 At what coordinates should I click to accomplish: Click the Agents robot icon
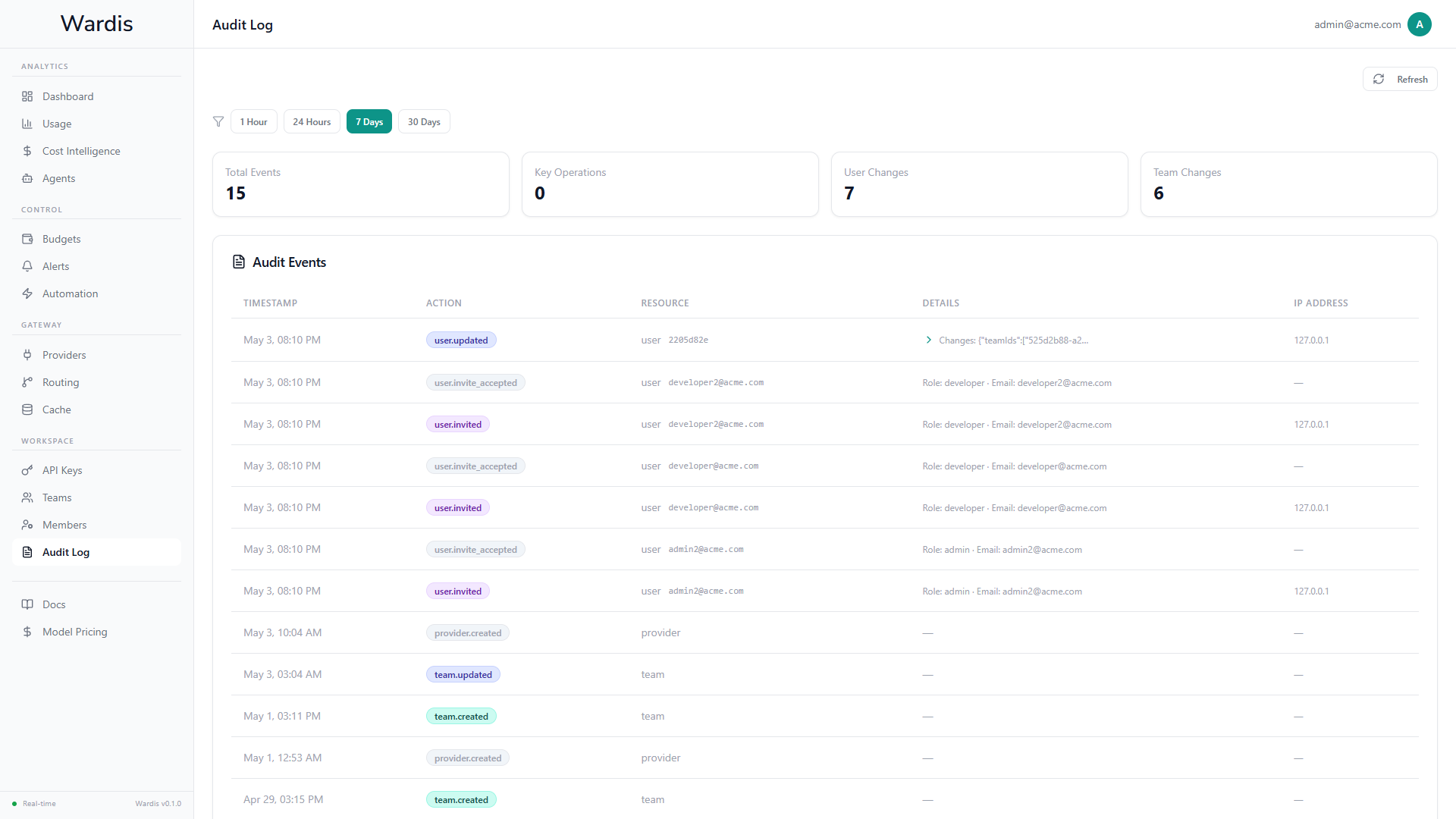pos(27,178)
